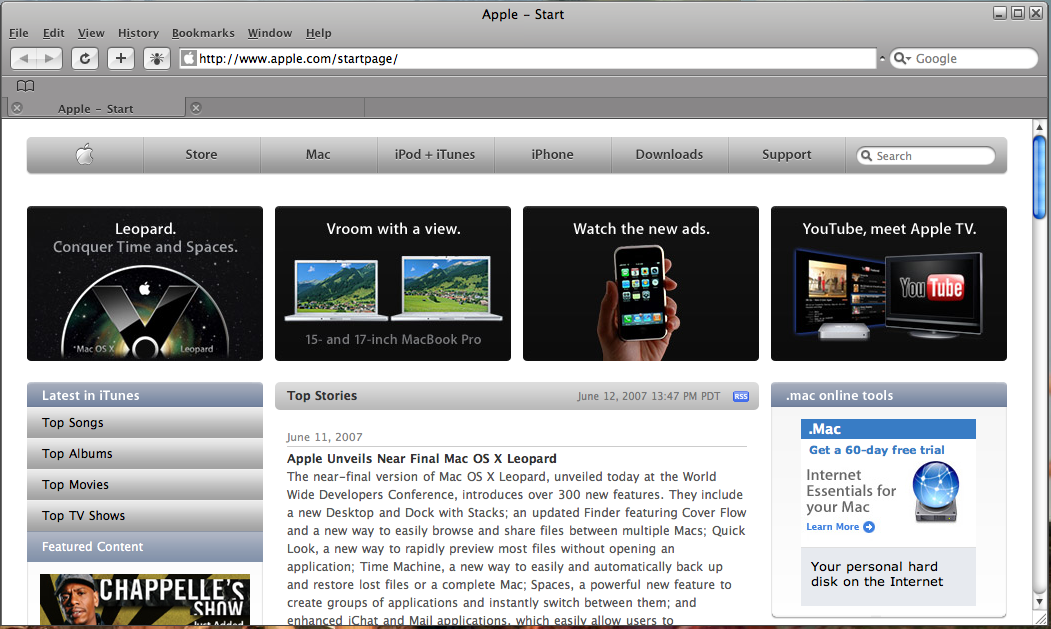Click the small arrow beside the address bar
Image resolution: width=1051 pixels, height=629 pixels.
click(882, 58)
